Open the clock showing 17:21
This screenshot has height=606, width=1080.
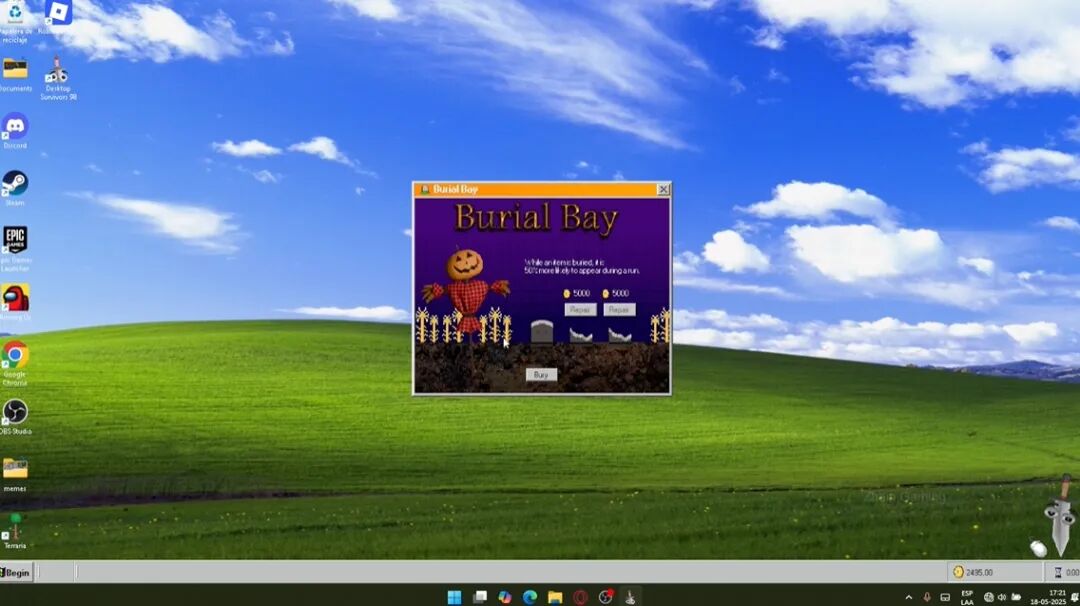click(x=1050, y=597)
